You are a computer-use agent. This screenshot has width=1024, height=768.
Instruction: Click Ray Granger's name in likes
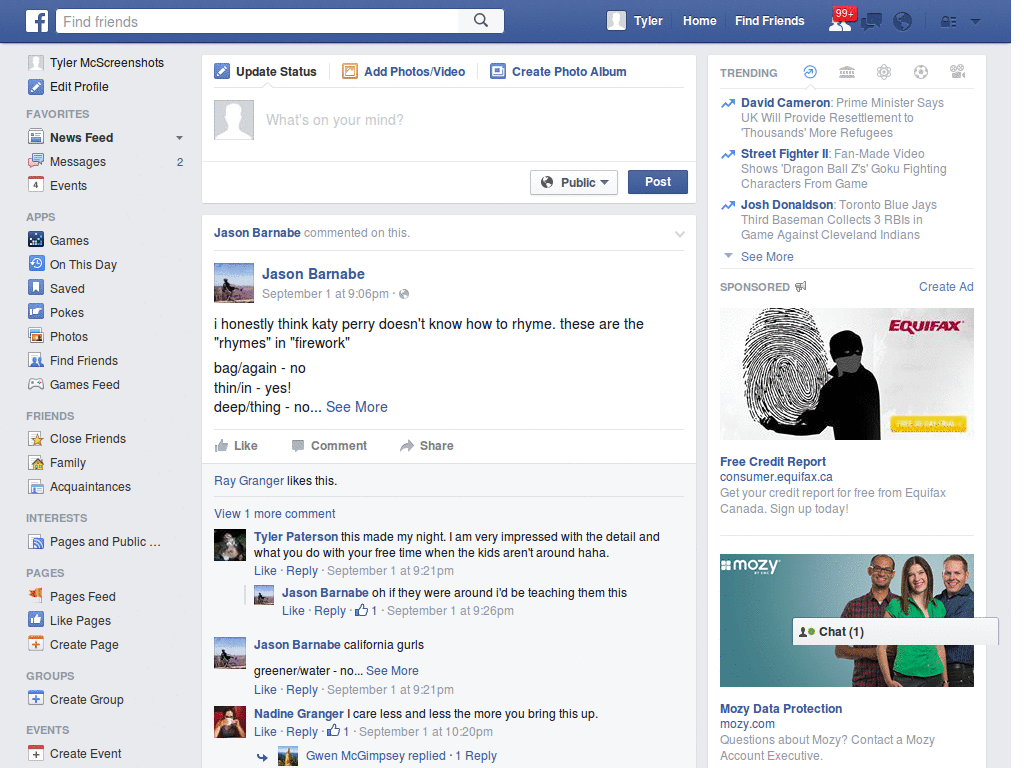249,481
